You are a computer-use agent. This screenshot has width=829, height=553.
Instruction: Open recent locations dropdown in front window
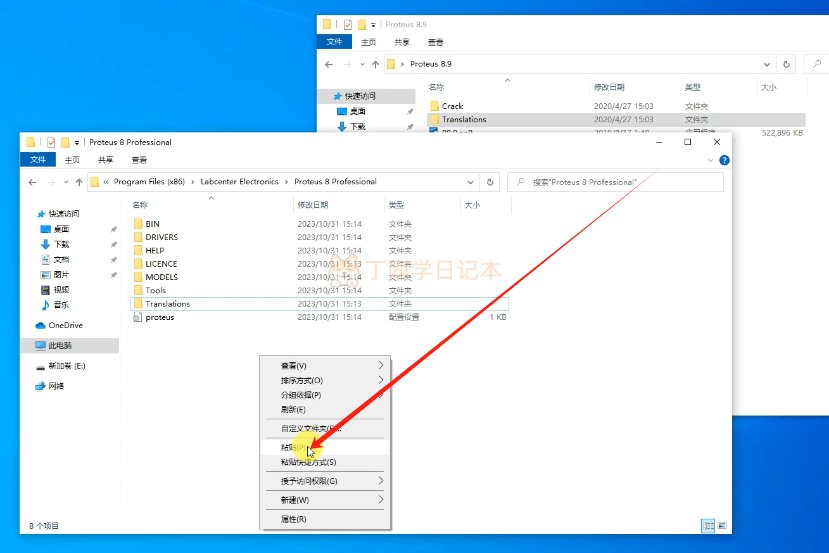(x=66, y=182)
